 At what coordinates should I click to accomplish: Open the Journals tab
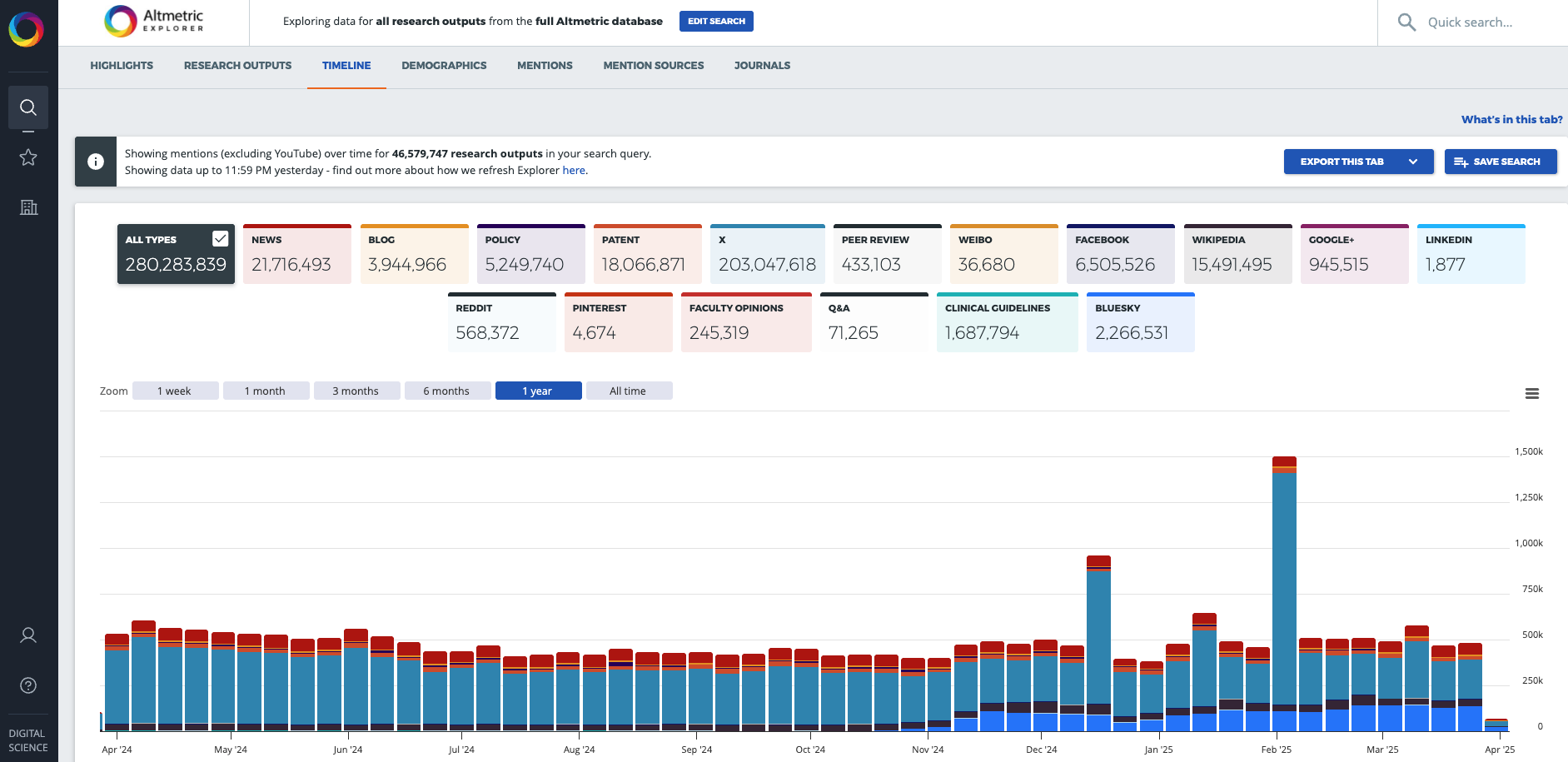pos(761,65)
